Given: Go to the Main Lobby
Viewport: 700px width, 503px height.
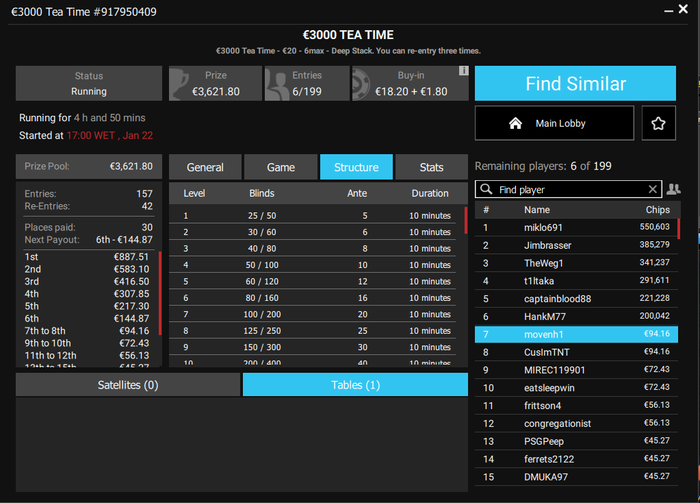Looking at the screenshot, I should pyautogui.click(x=554, y=123).
